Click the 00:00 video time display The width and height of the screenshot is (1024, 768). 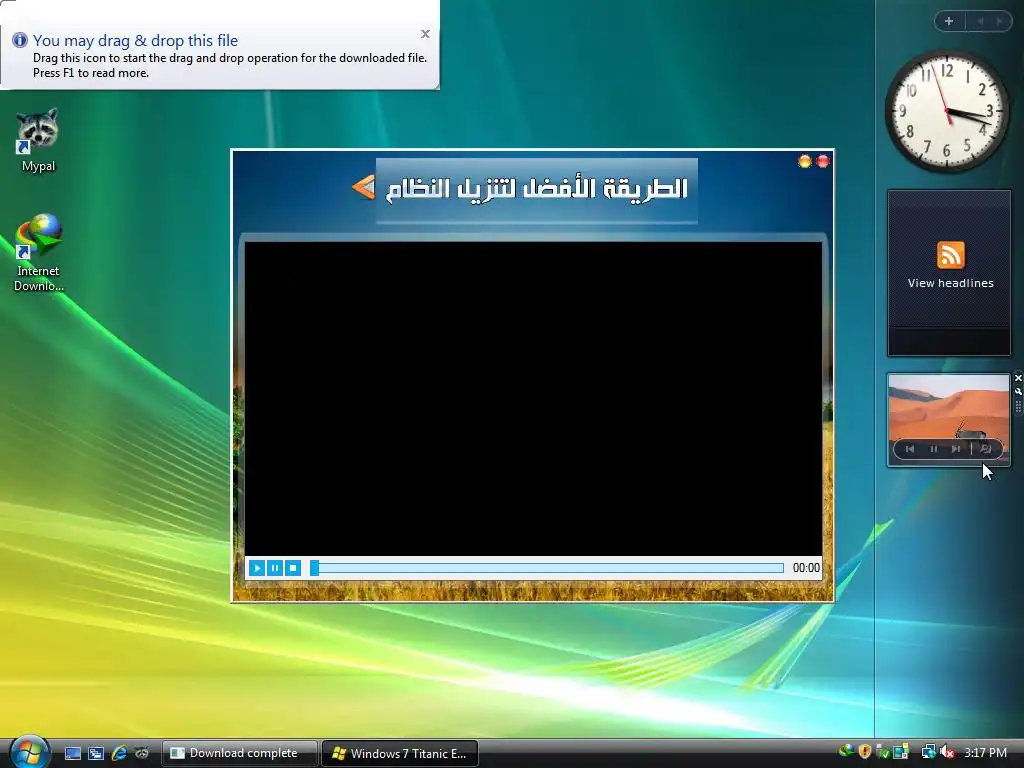pyautogui.click(x=806, y=568)
